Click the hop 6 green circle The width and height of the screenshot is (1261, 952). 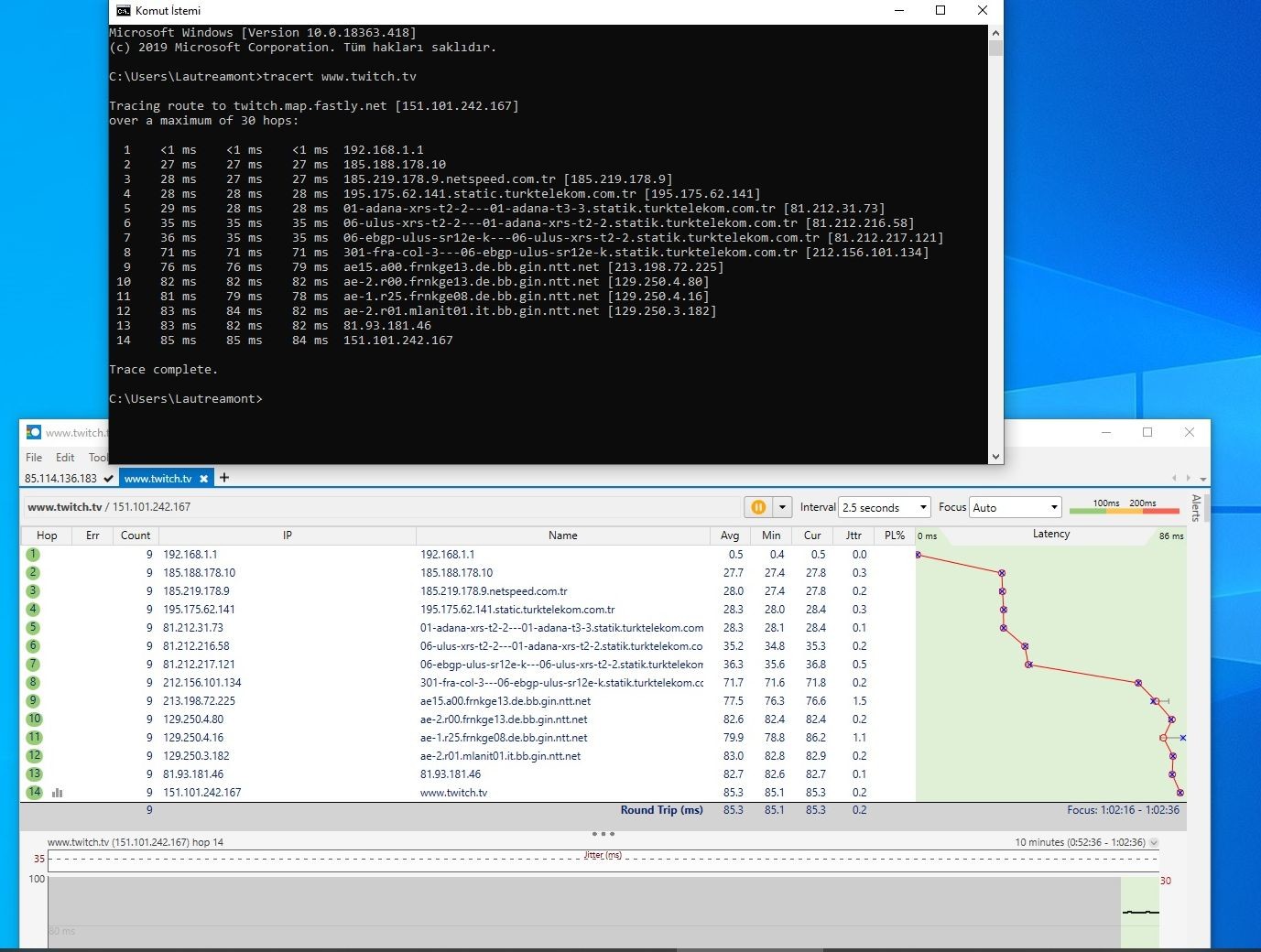[33, 646]
